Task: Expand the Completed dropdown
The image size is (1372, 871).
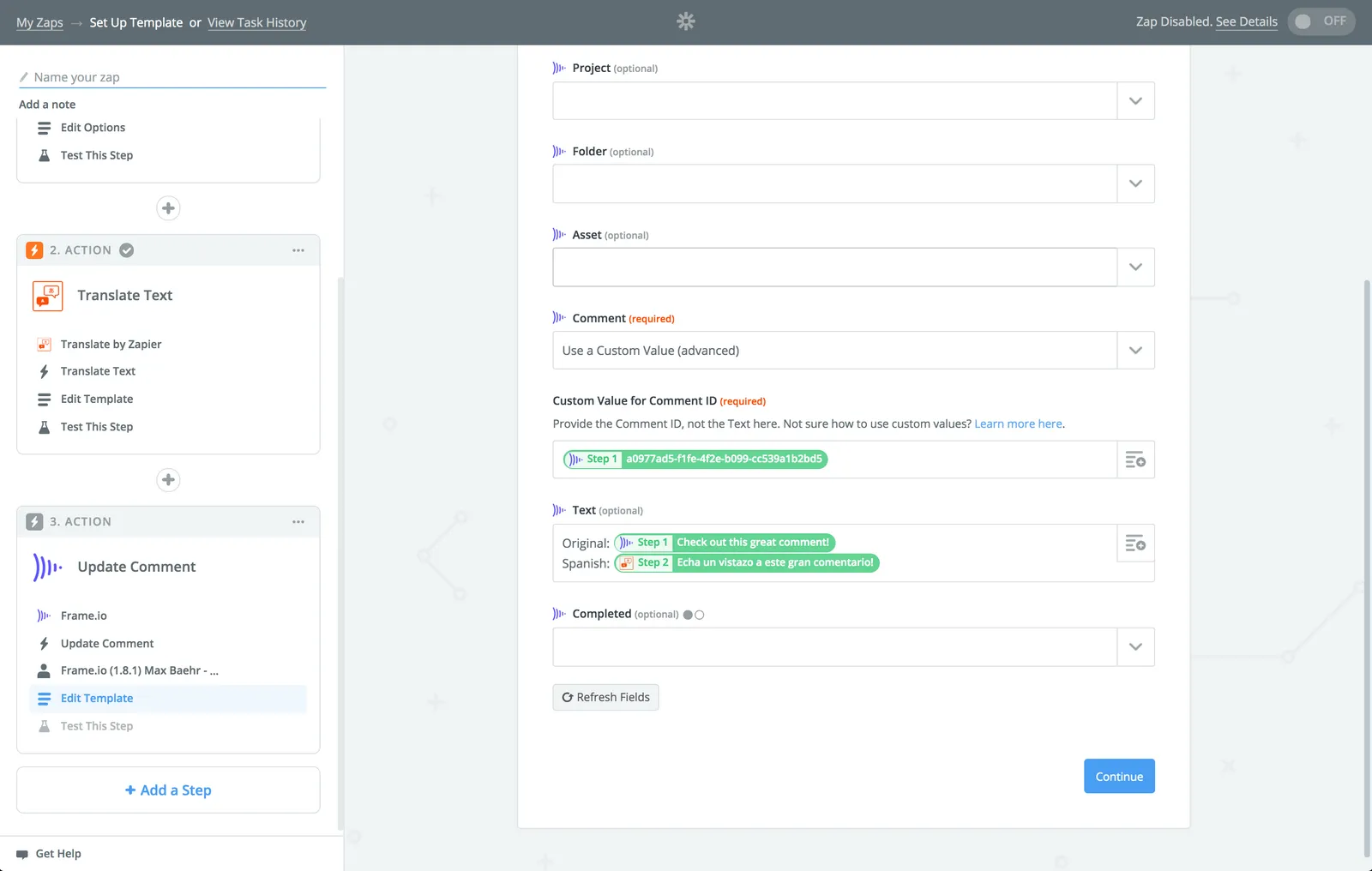Action: pyautogui.click(x=1135, y=647)
